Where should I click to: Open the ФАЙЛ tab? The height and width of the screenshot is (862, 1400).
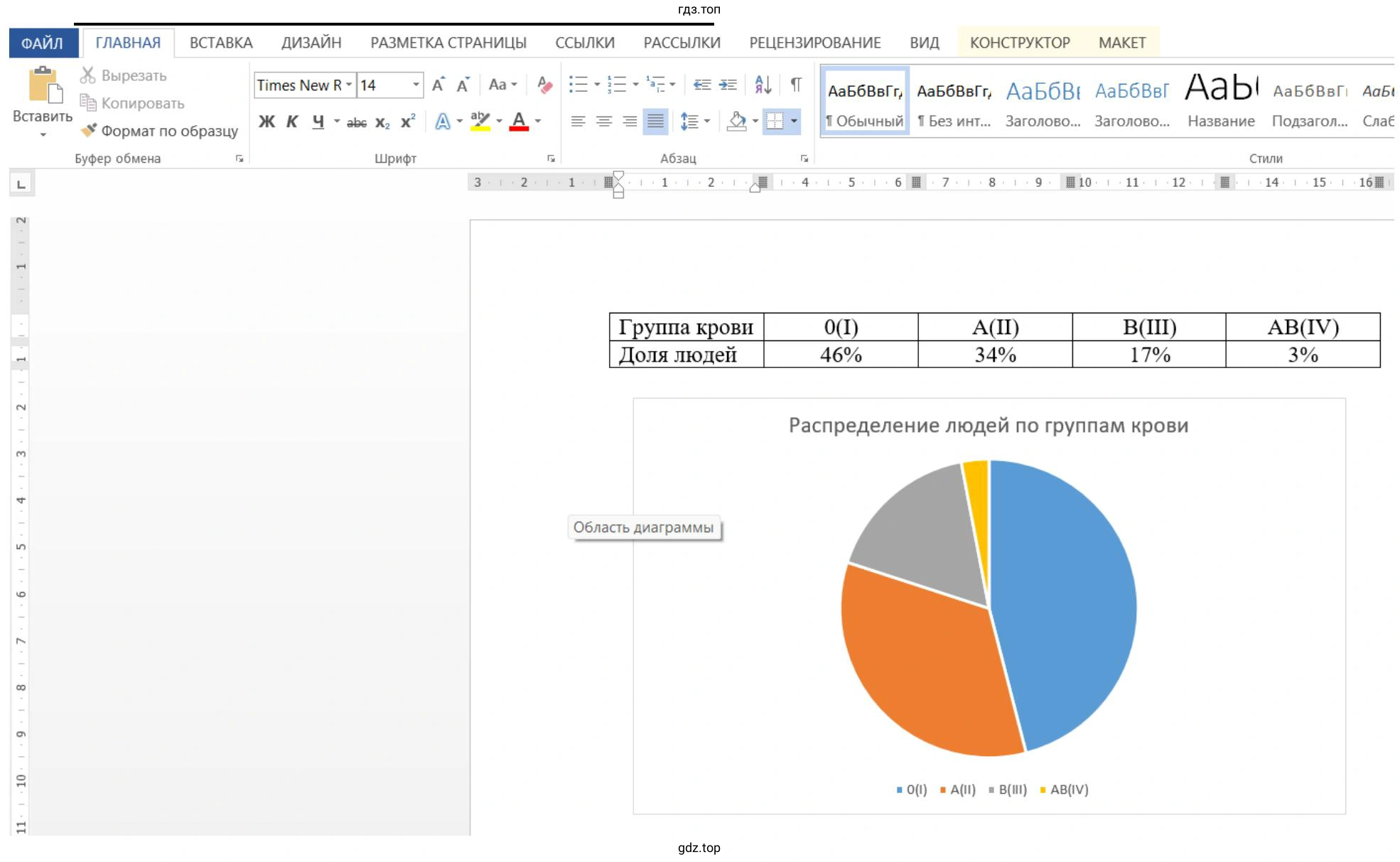click(x=43, y=43)
